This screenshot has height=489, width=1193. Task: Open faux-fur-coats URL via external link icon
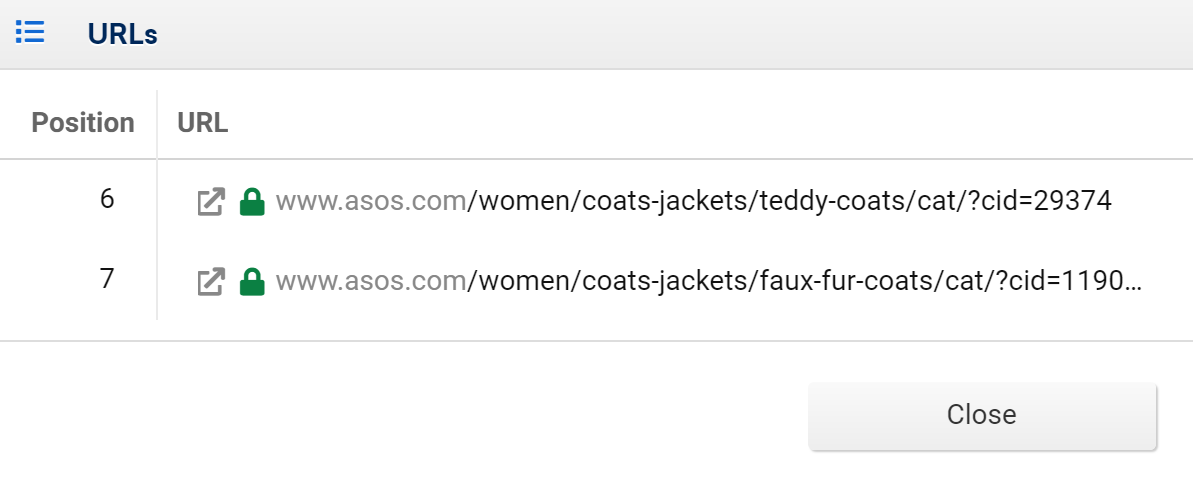[211, 282]
